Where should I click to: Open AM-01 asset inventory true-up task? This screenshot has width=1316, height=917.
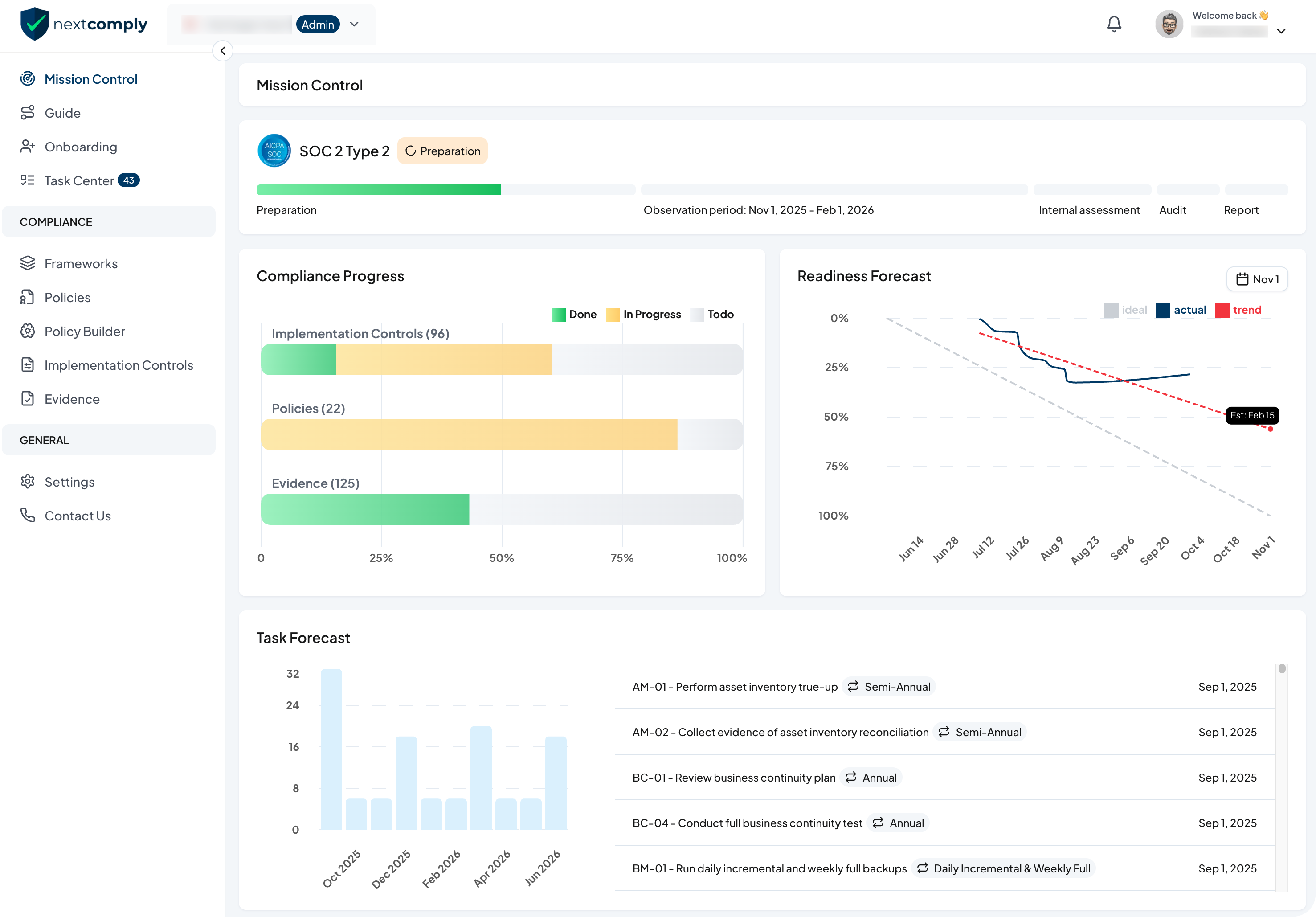click(735, 687)
